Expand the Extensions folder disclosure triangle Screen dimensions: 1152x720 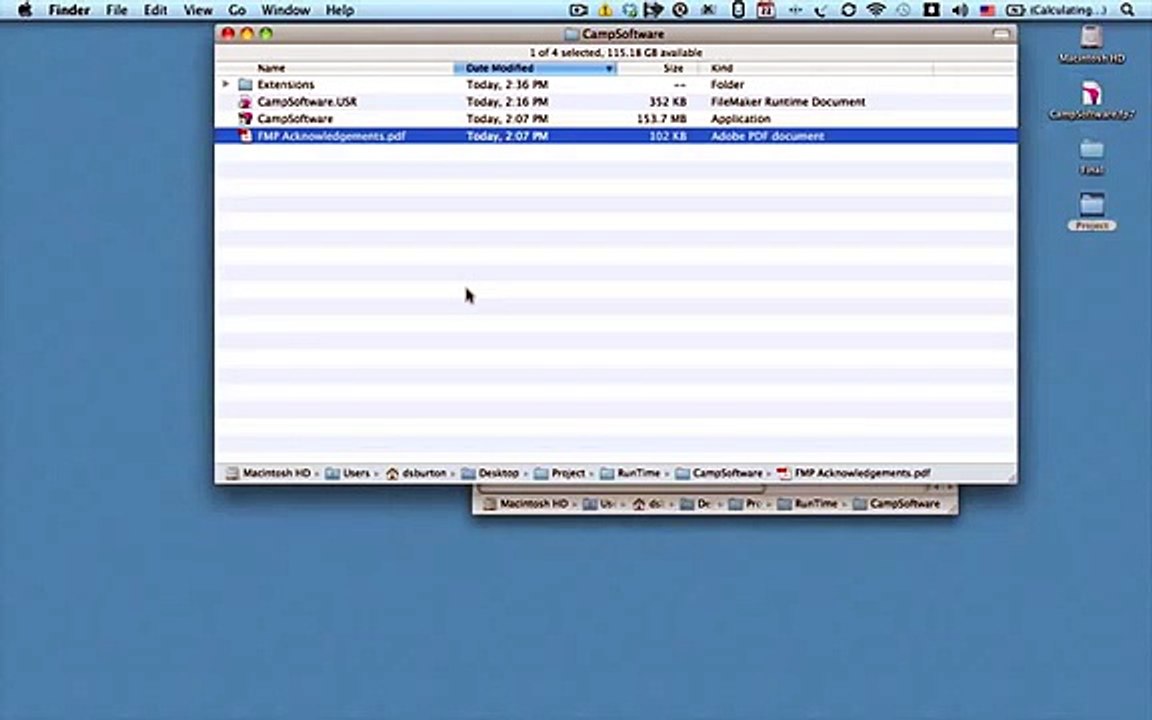point(226,84)
